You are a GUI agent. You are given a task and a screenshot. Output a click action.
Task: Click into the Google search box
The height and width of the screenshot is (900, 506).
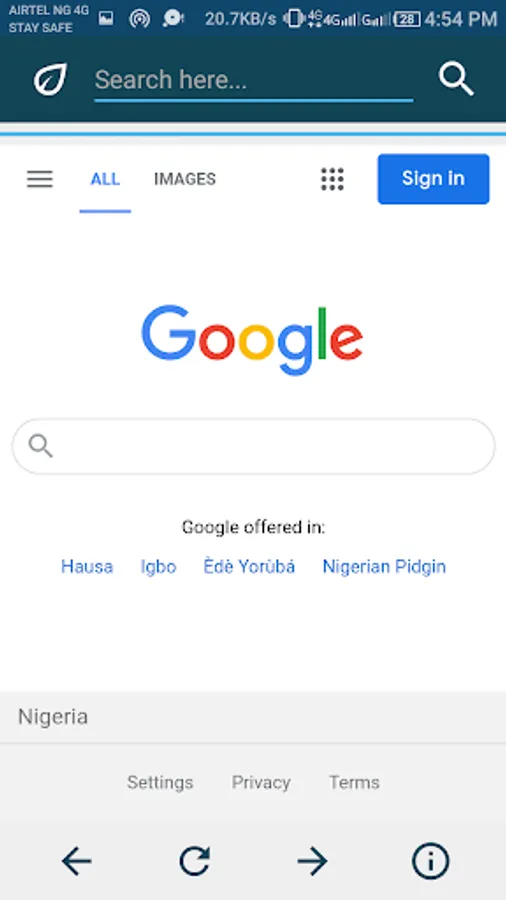(253, 446)
